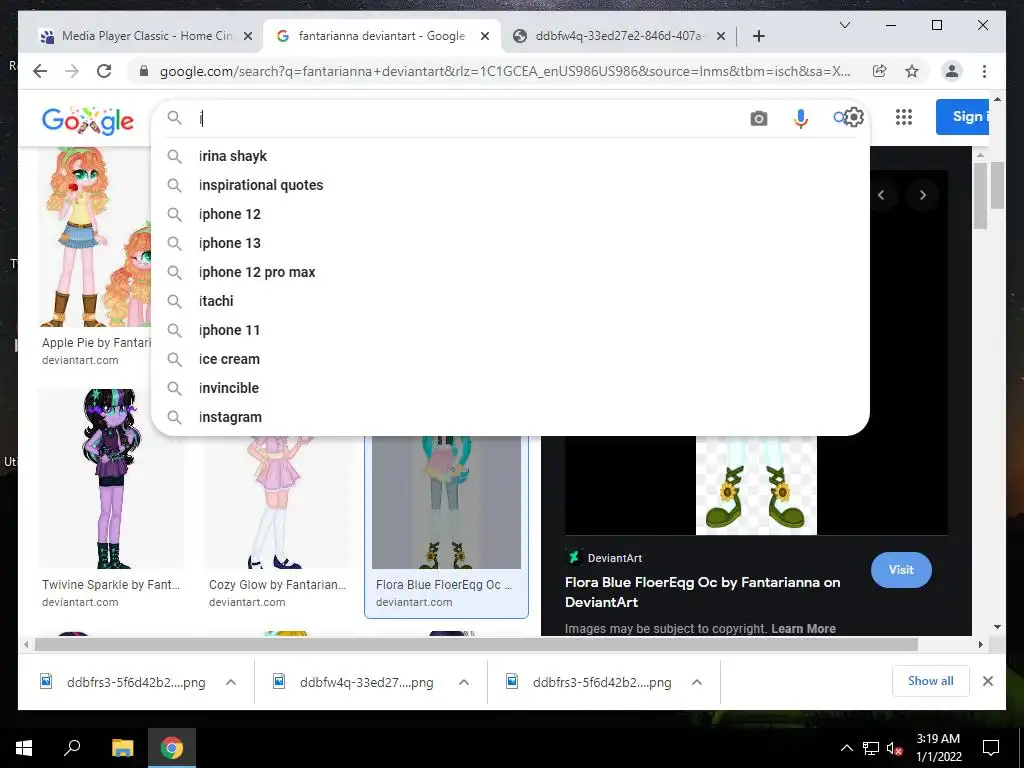This screenshot has width=1024, height=768.
Task: Start voice search with microphone
Action: click(801, 118)
